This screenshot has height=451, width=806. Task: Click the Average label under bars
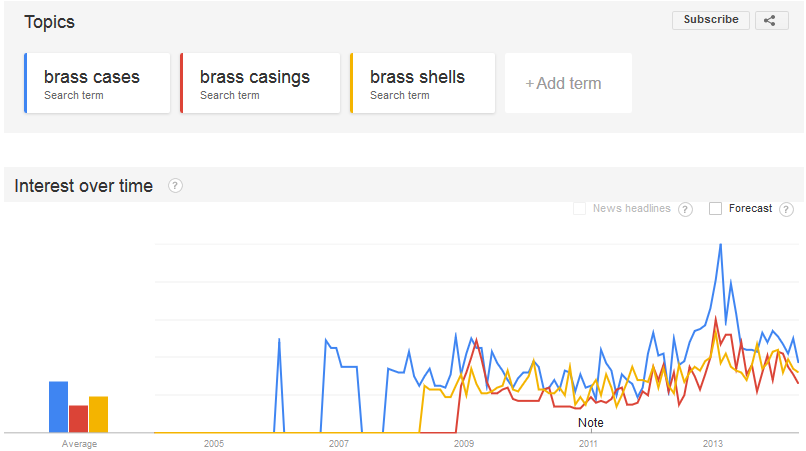[79, 444]
